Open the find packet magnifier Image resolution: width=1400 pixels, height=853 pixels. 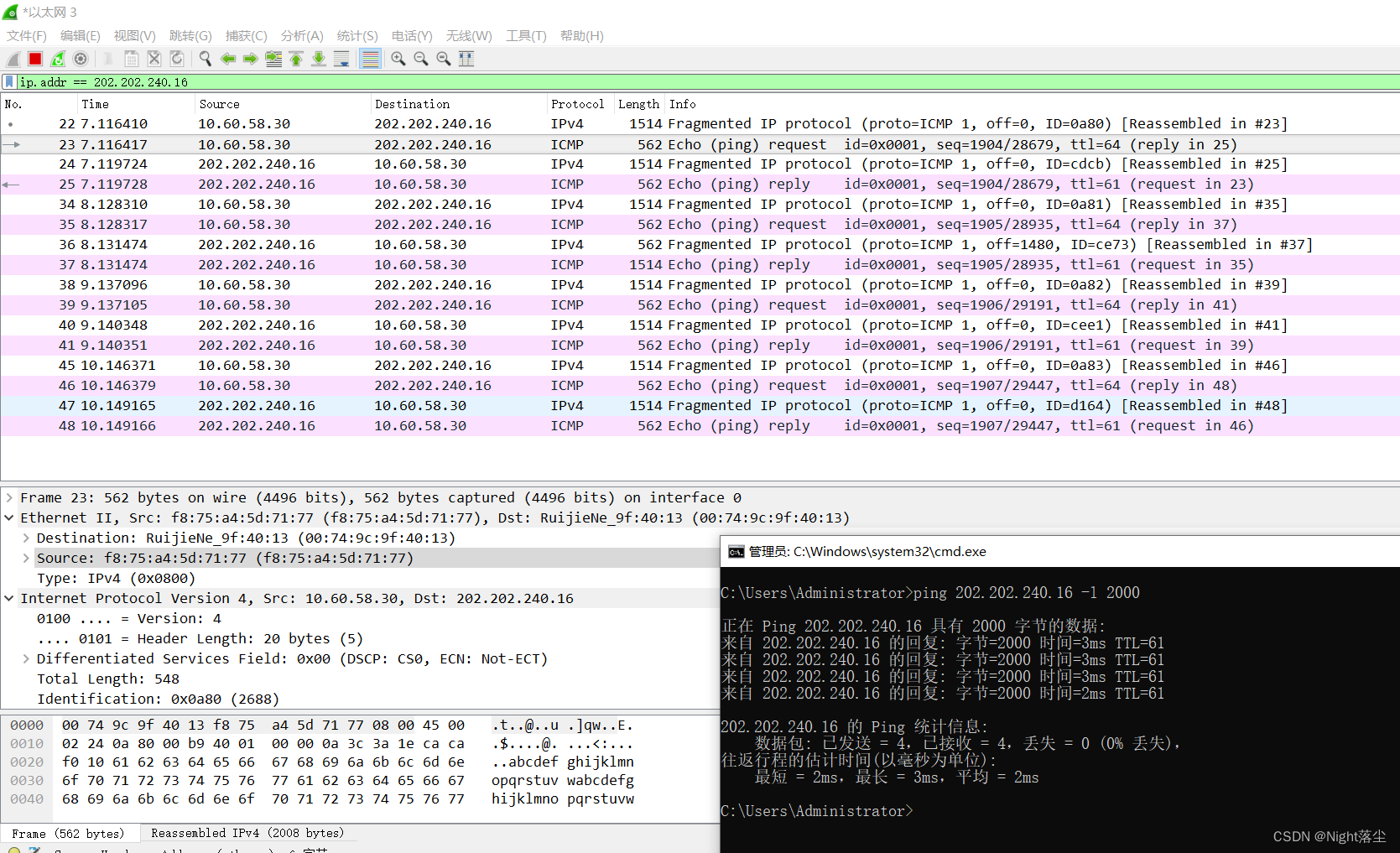(x=205, y=59)
